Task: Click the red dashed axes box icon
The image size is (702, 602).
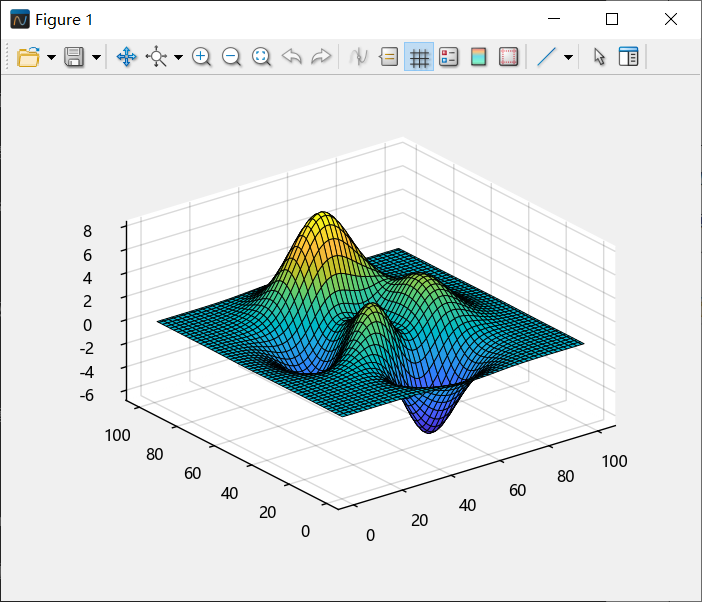Action: [x=508, y=57]
